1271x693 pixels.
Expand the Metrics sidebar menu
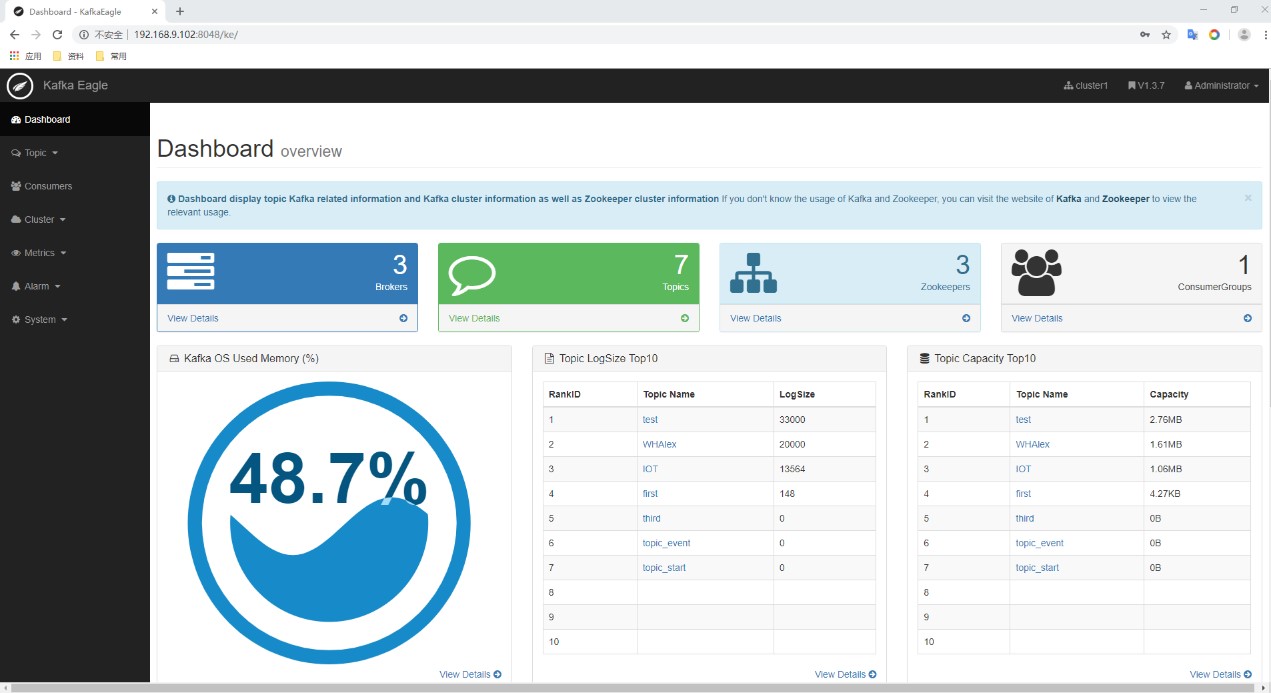click(x=39, y=253)
